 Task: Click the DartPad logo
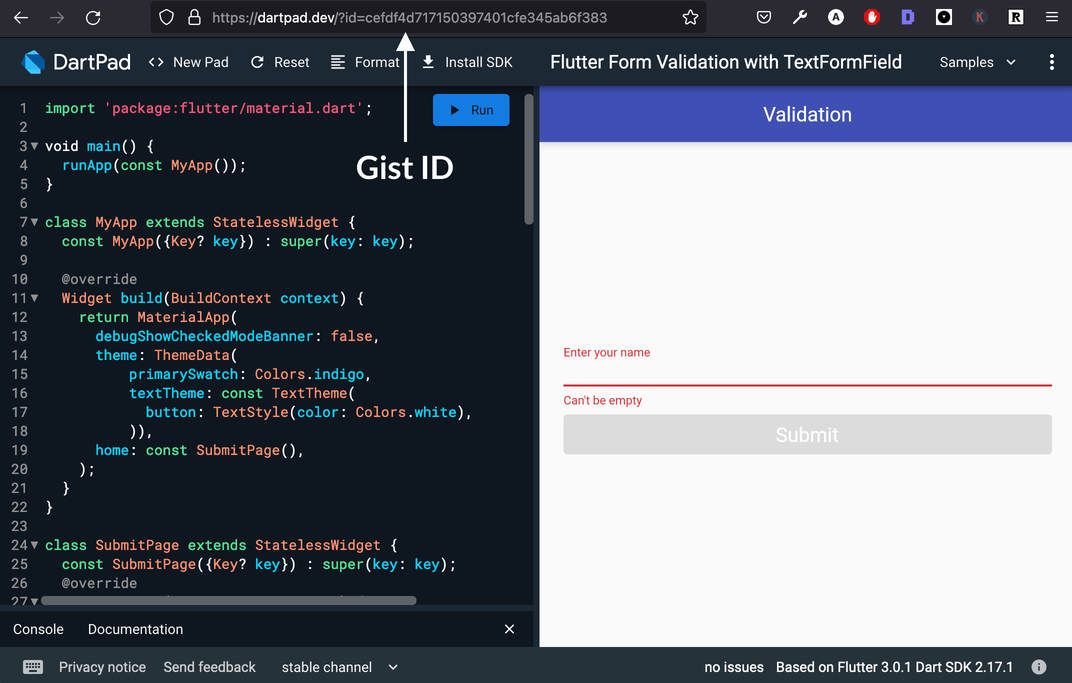pos(76,62)
